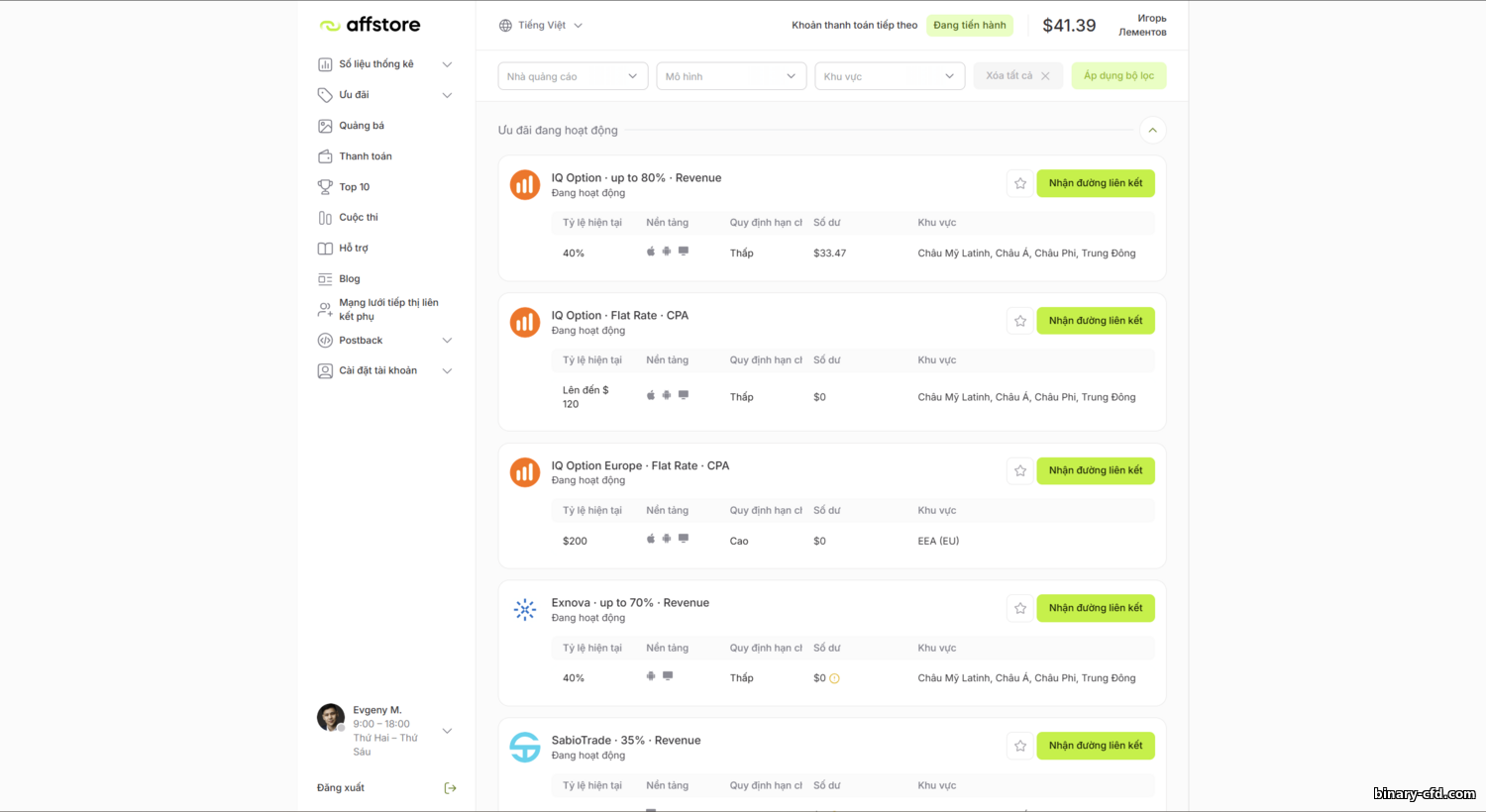The width and height of the screenshot is (1486, 812).
Task: Favorite SabioTrade 35% Revenue offer
Action: [1020, 746]
